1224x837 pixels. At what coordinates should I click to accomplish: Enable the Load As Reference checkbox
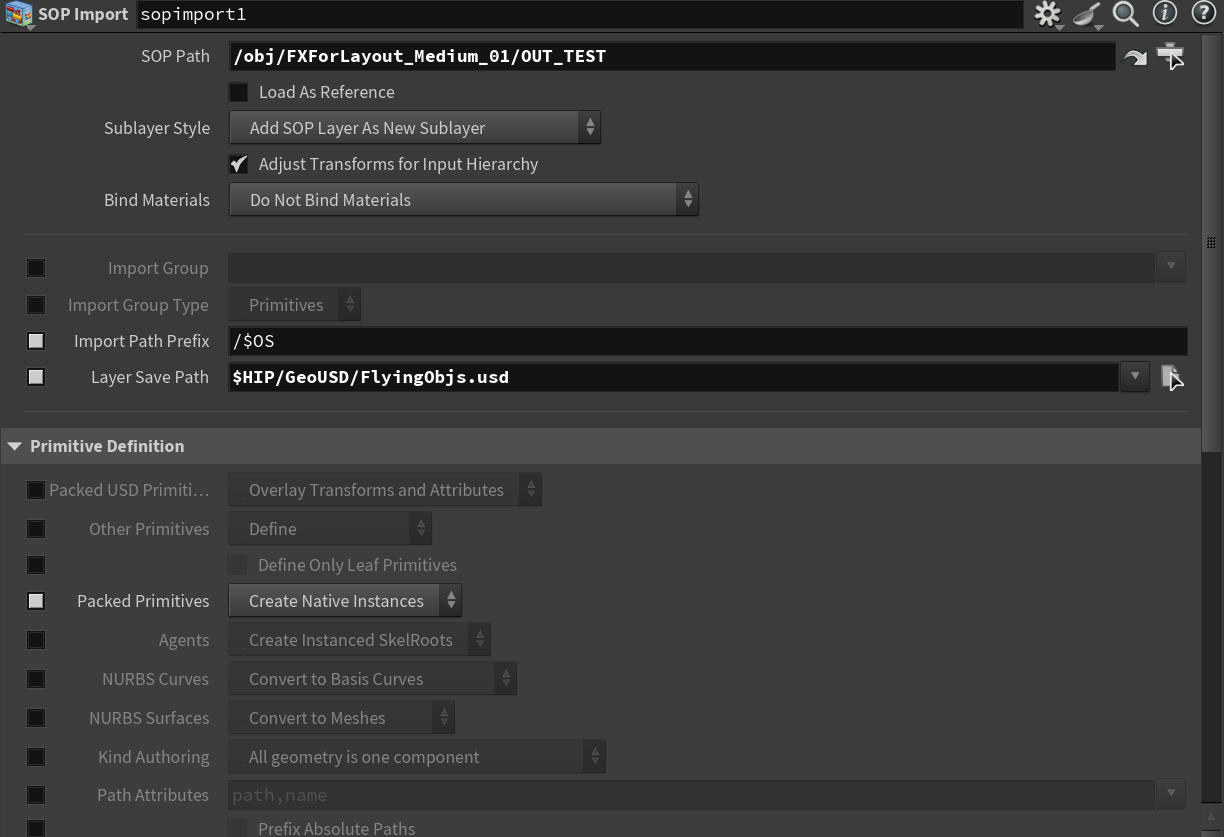[239, 93]
